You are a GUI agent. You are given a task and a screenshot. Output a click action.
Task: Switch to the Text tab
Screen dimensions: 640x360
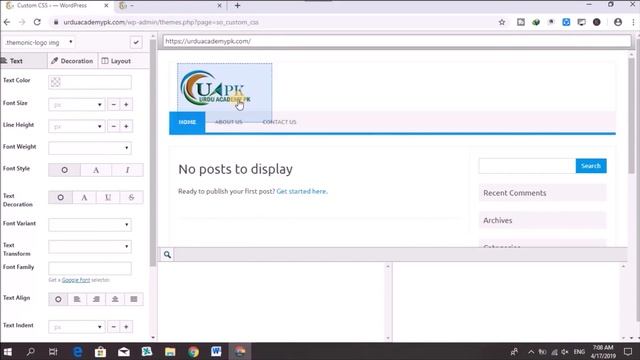point(24,61)
